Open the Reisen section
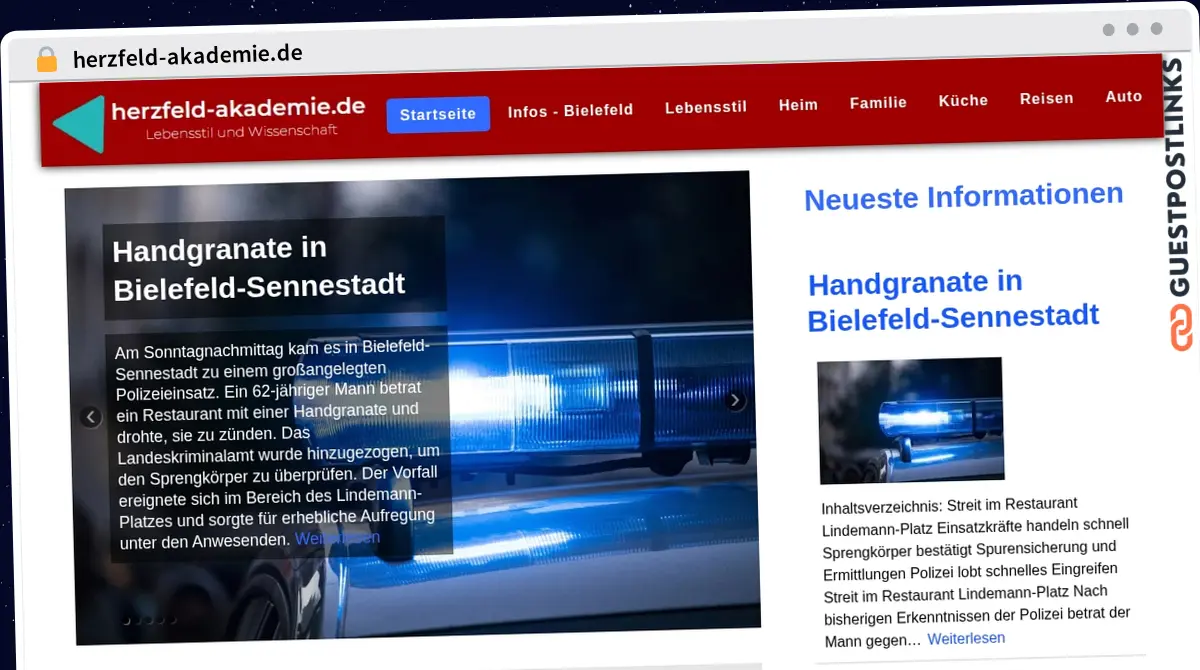Viewport: 1200px width, 670px height. pos(1046,98)
